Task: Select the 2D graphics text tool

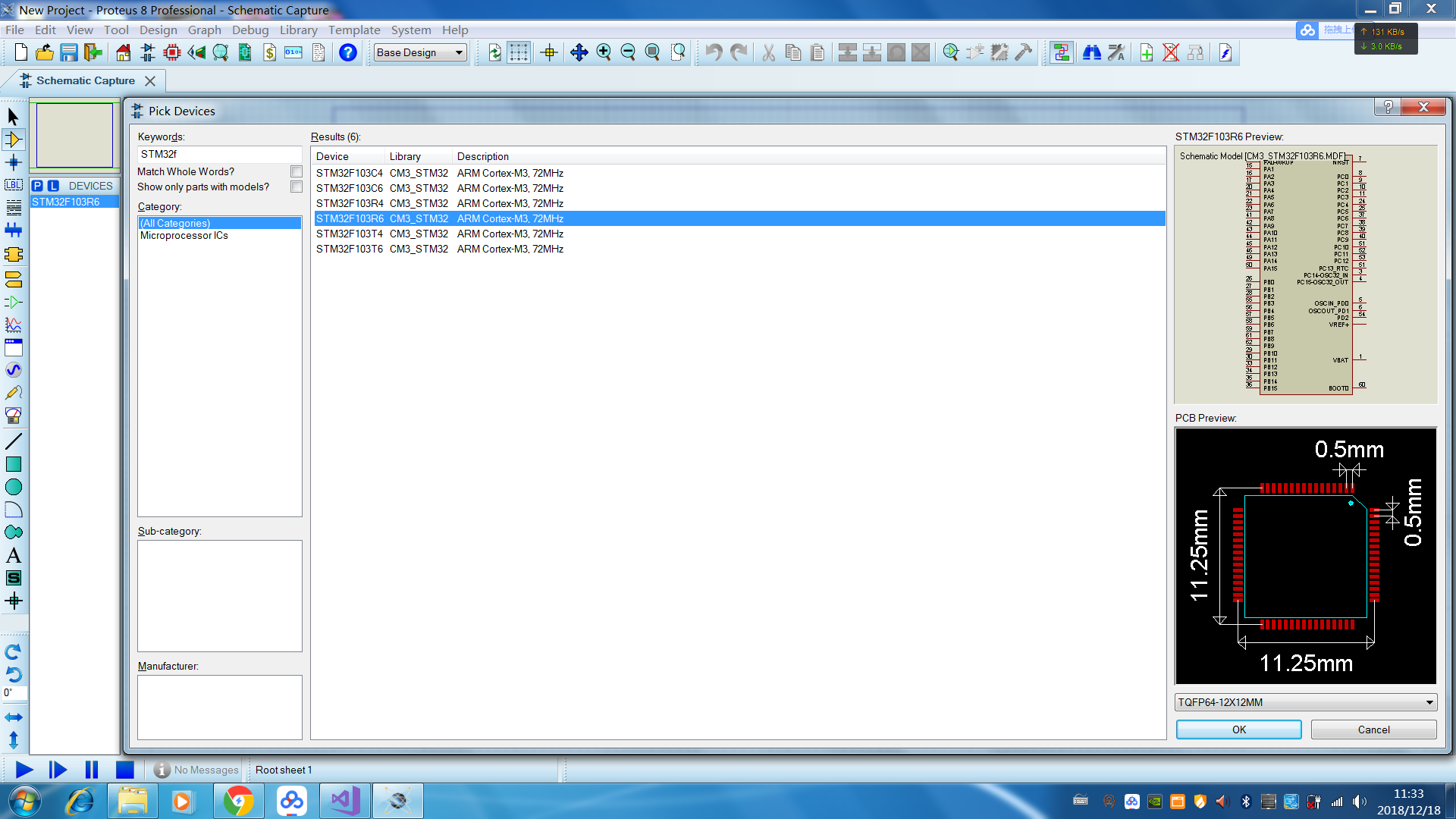Action: (x=14, y=555)
